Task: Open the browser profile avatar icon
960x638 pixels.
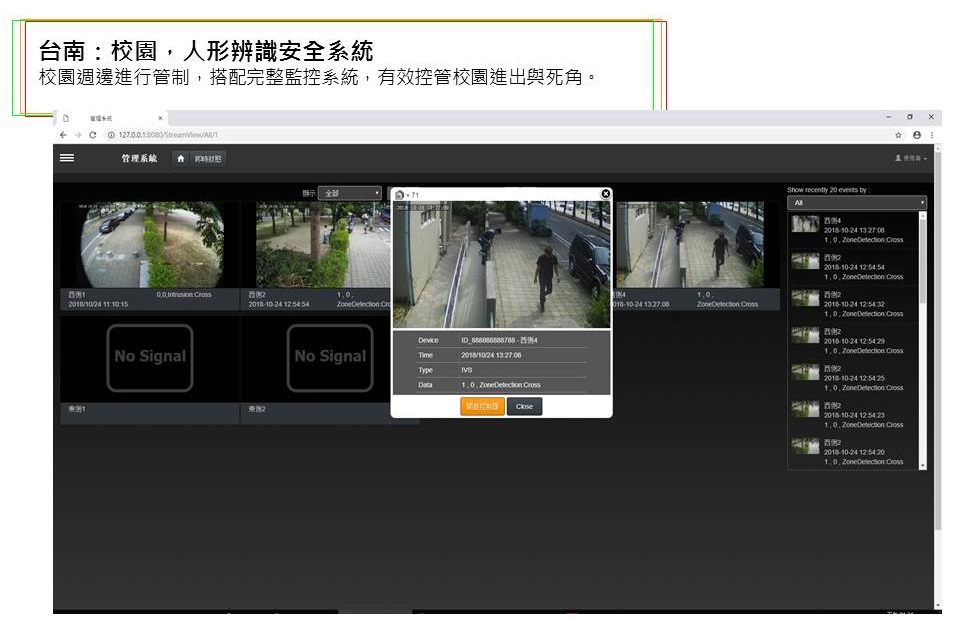Action: [x=916, y=135]
